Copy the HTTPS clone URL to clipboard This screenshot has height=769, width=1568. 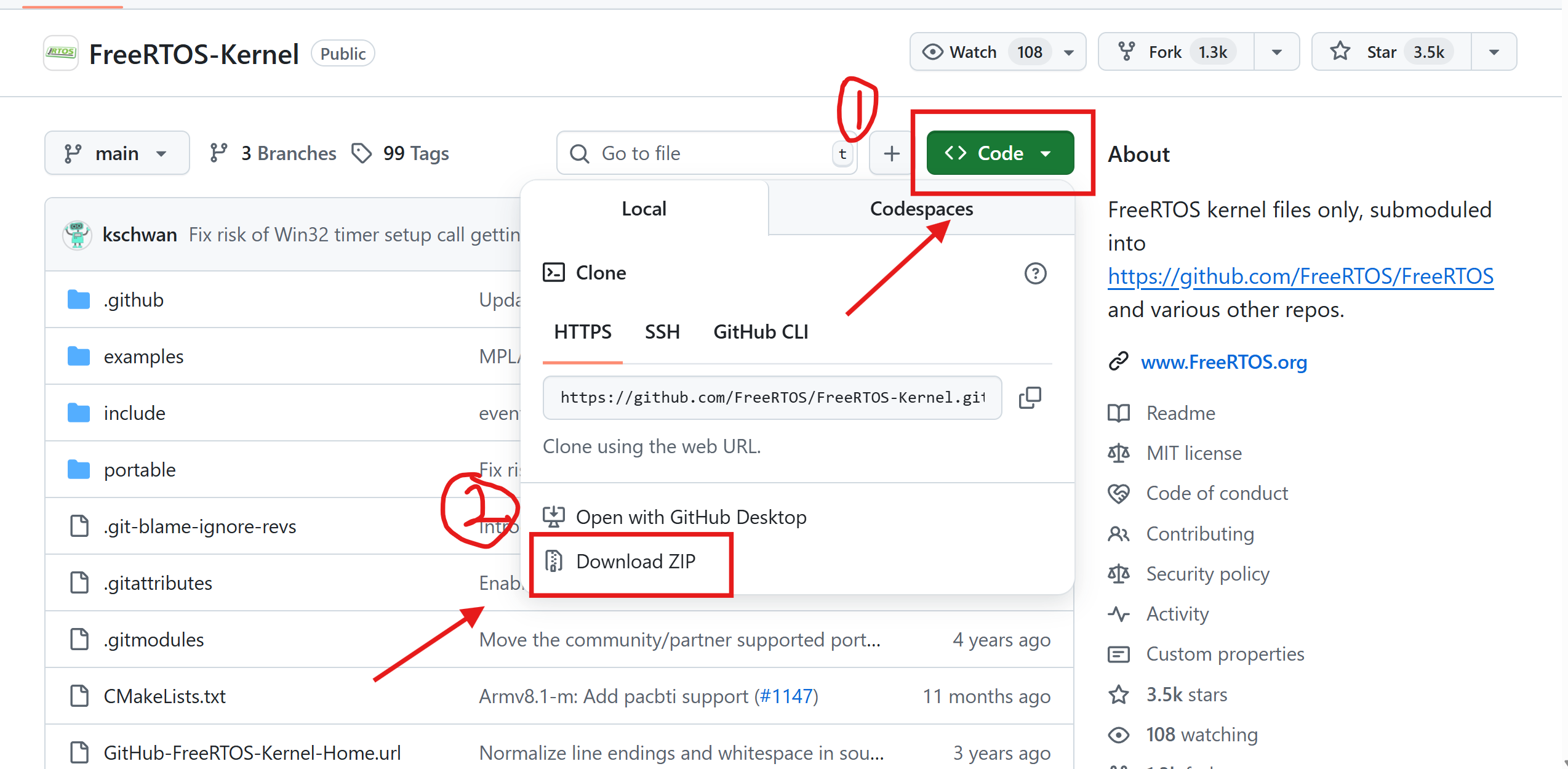tap(1030, 398)
